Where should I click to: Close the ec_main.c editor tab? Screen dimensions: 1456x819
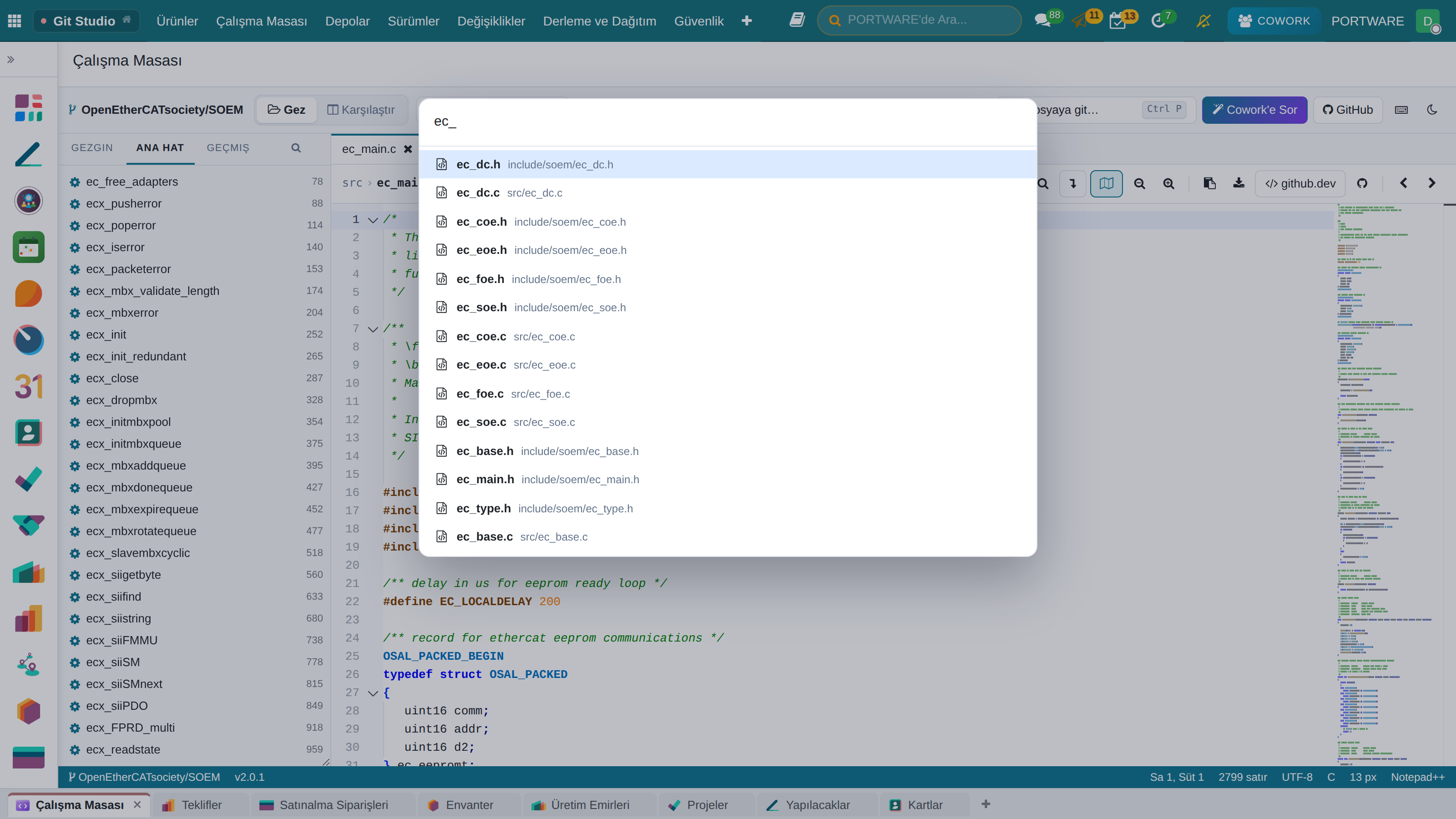click(408, 149)
